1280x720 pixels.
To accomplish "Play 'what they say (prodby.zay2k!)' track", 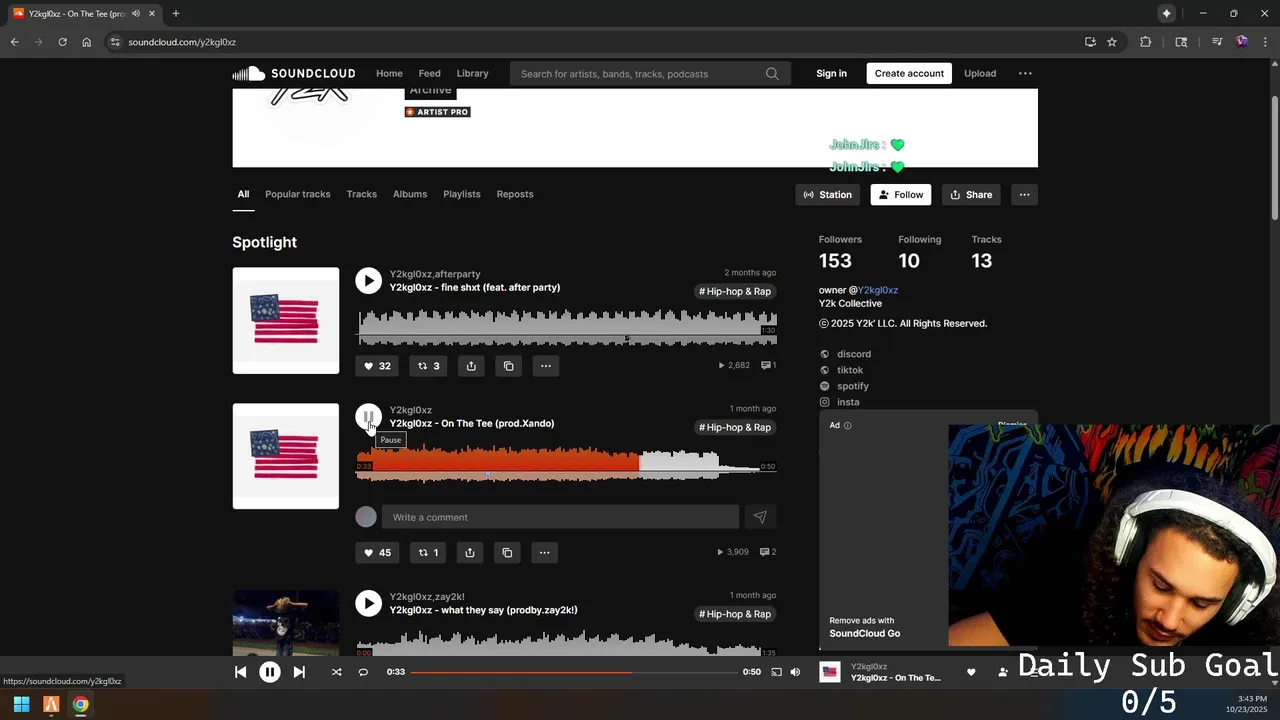I will [x=368, y=604].
